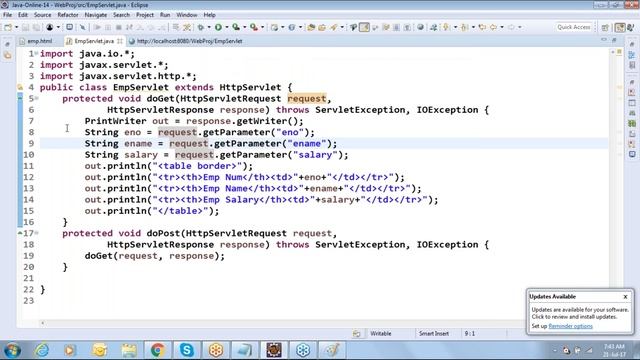
Task: Close the EmpServlet.java editor tab
Action: pos(120,41)
